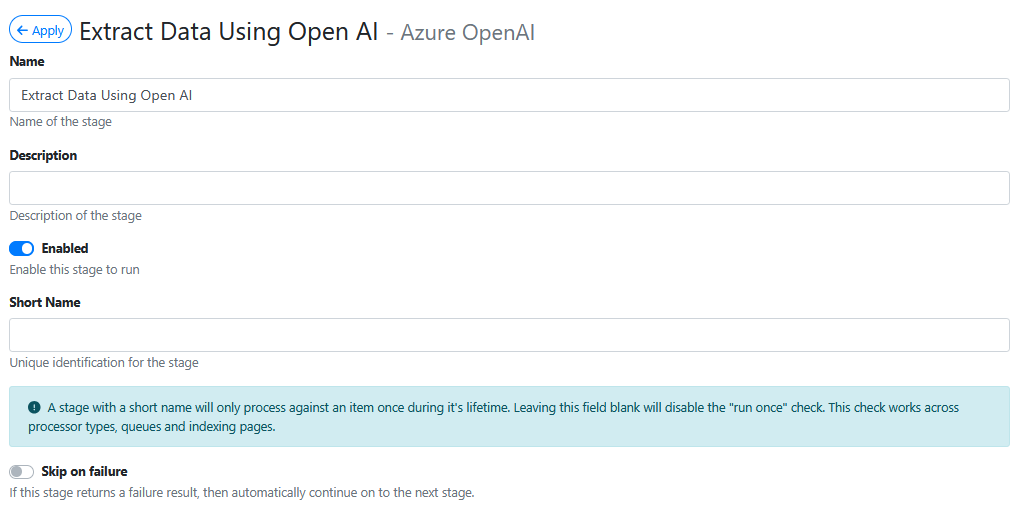Turn on the Skip on failure switch

coord(21,471)
